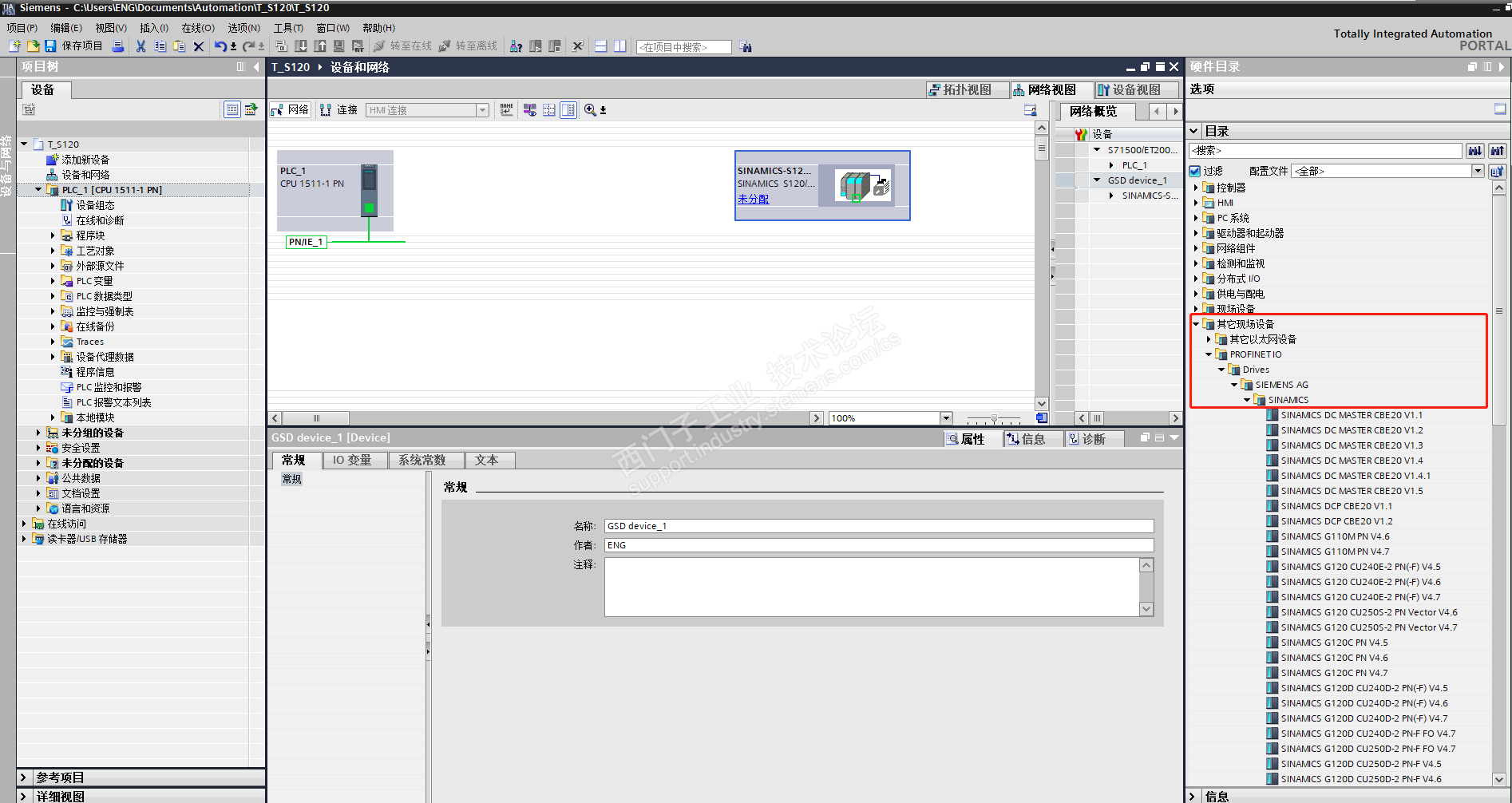Toggle the details view button in project tree
This screenshot has width=1512, height=803.
click(232, 110)
